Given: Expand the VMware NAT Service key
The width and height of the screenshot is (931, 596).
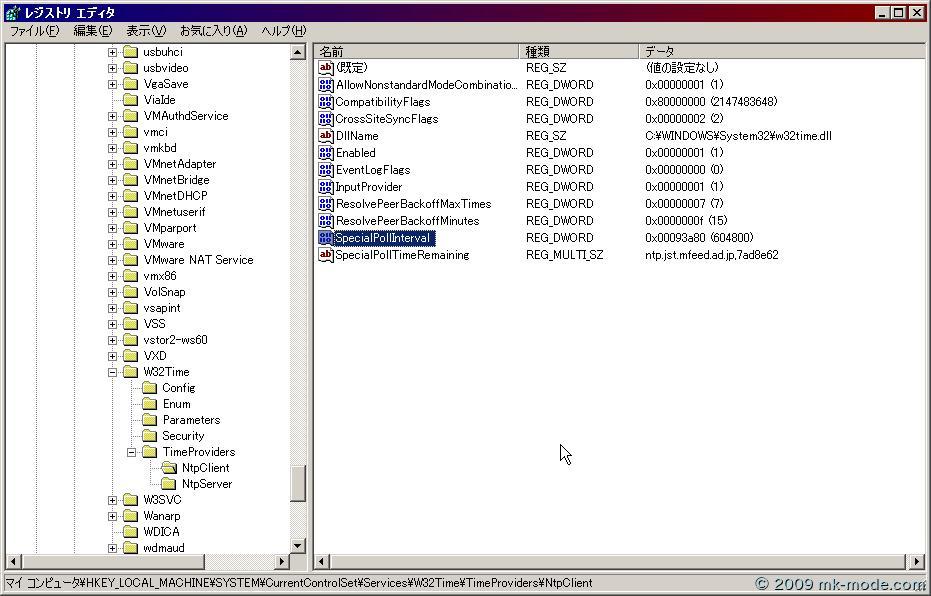Looking at the screenshot, I should tap(113, 260).
